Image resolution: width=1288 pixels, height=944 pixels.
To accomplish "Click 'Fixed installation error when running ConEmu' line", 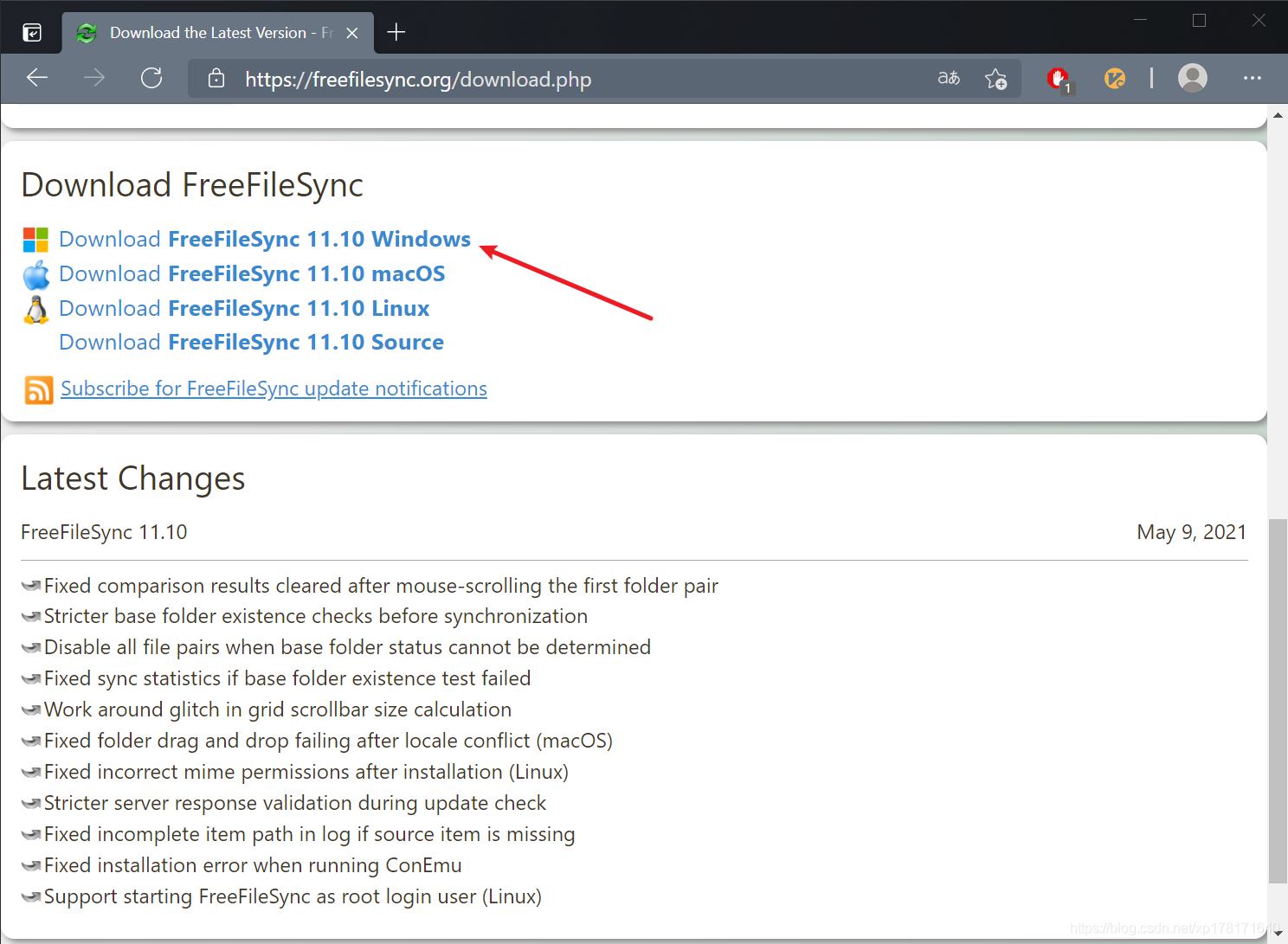I will (x=253, y=865).
